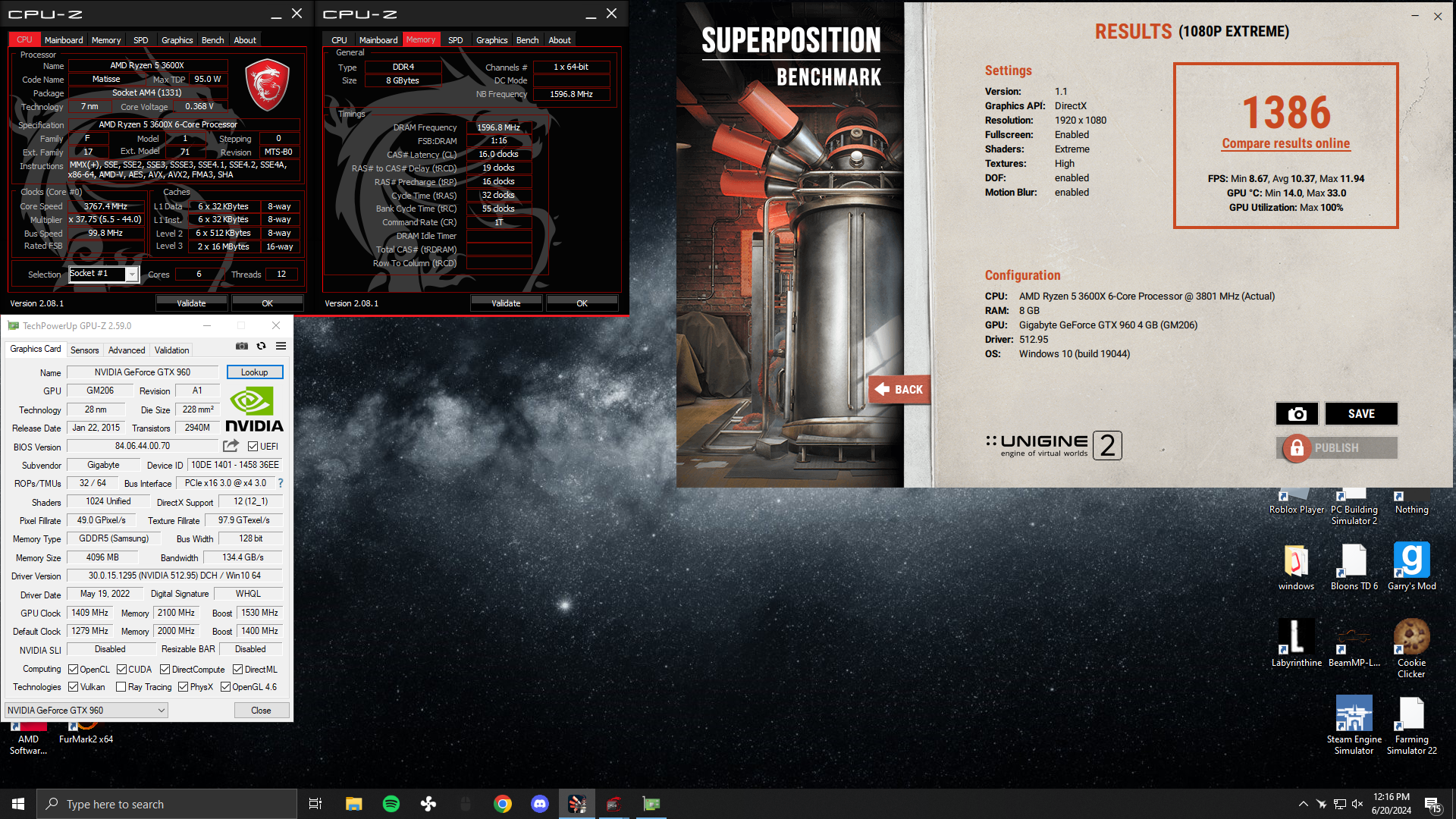
Task: Toggle the CUDA checkbox
Action: coord(121,670)
